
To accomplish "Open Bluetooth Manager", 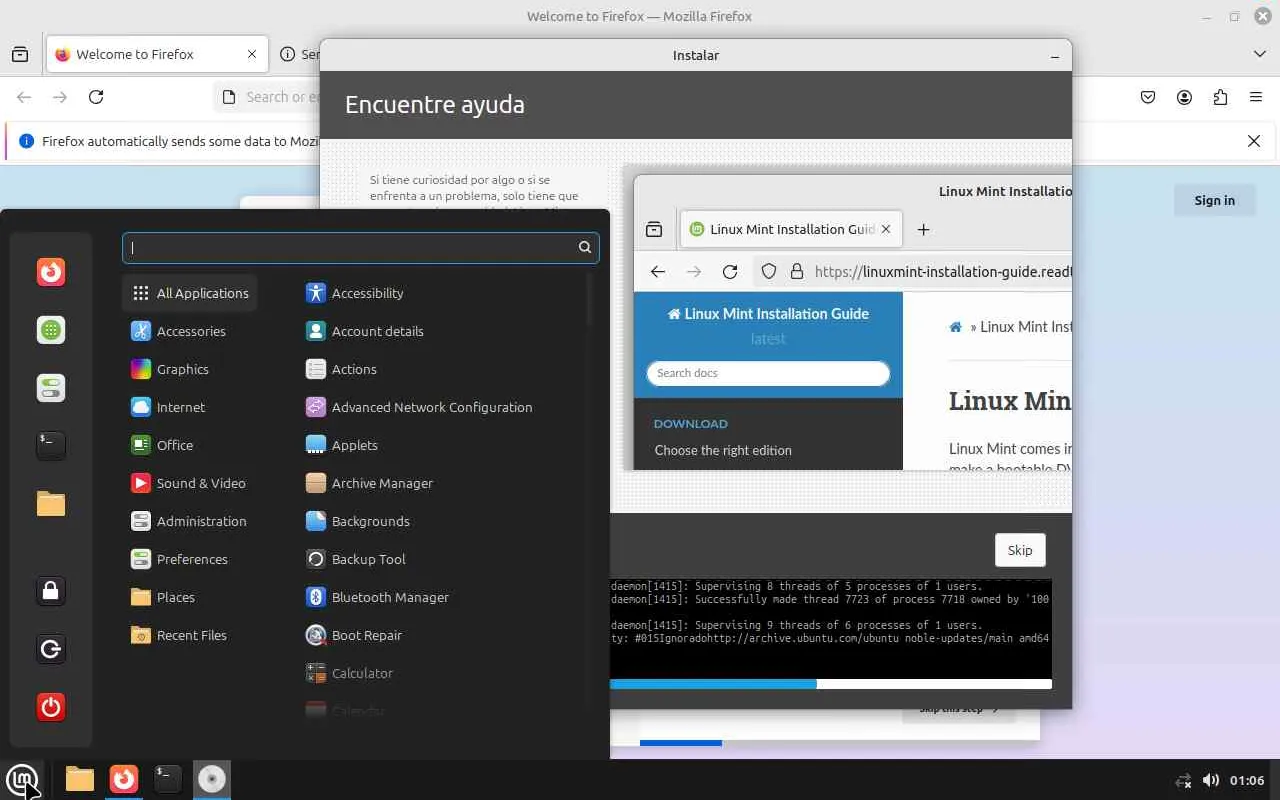I will (440, 597).
